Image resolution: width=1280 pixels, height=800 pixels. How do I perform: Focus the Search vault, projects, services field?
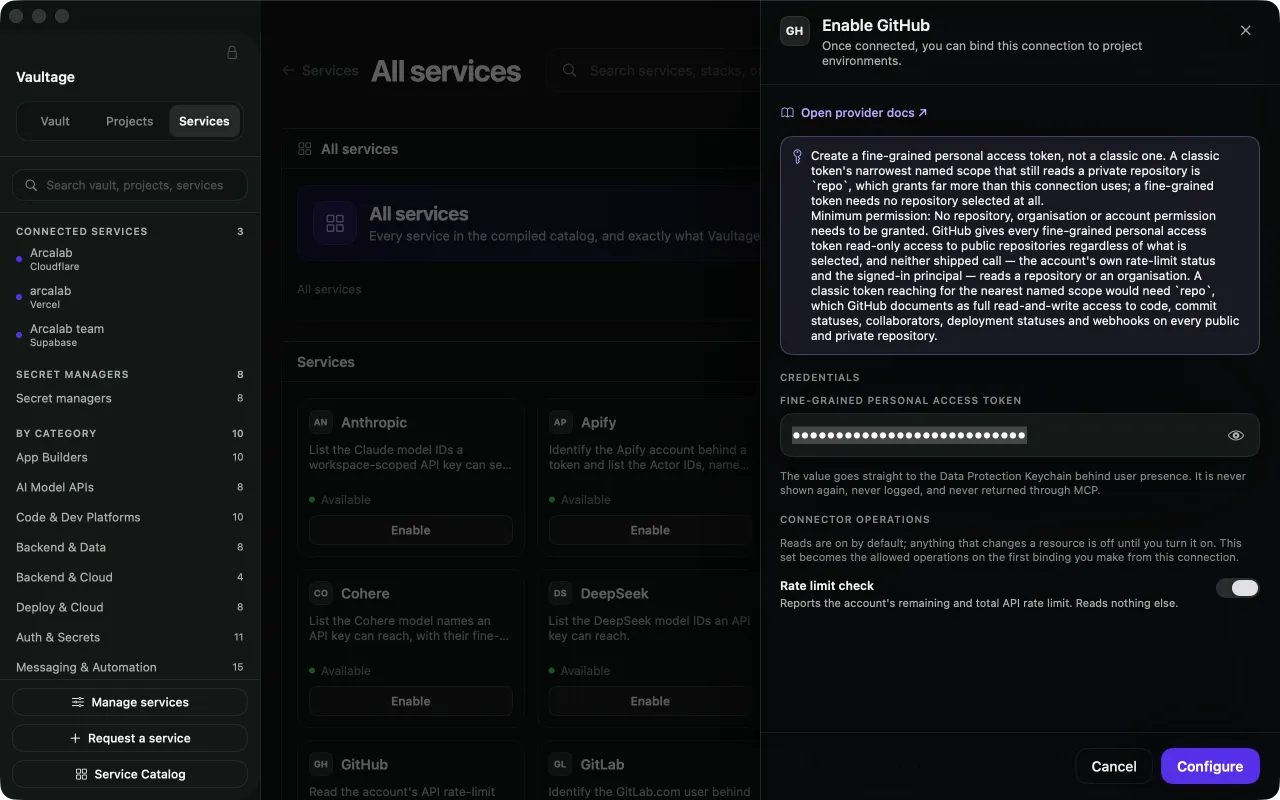point(130,185)
